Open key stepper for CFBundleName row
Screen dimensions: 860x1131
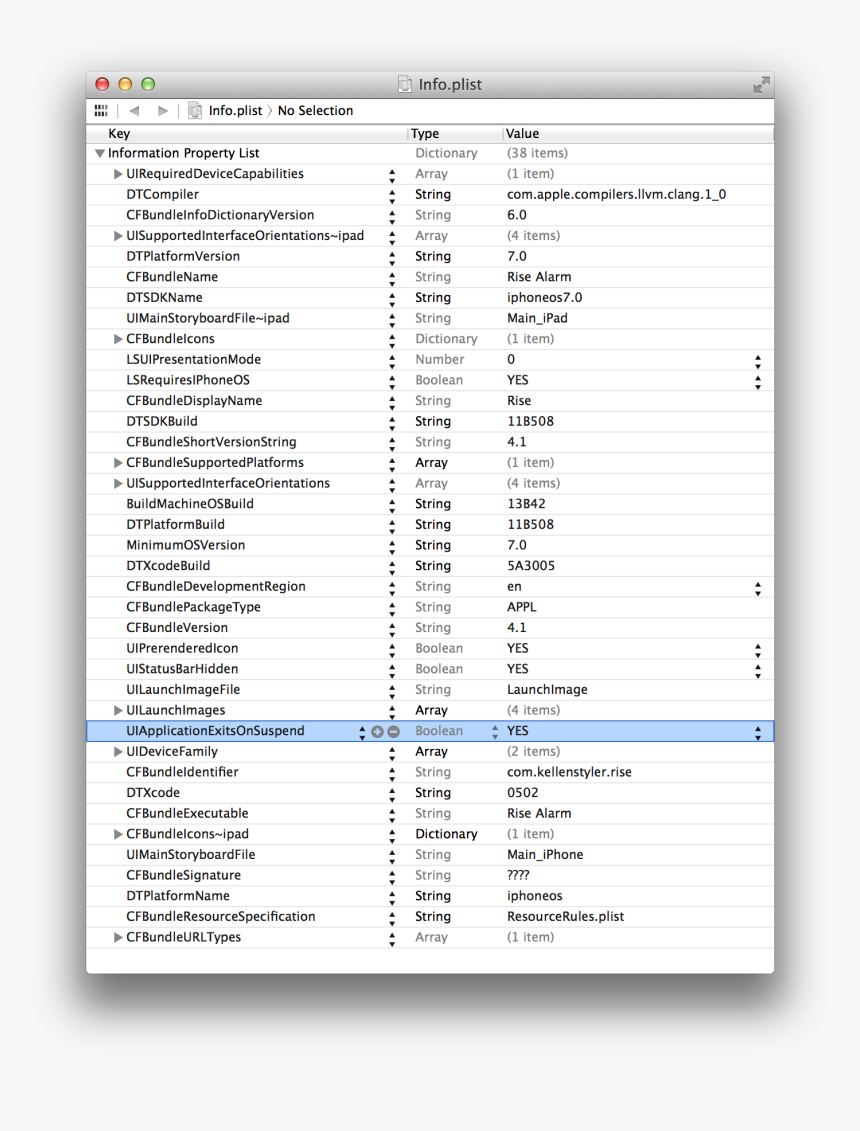click(392, 278)
